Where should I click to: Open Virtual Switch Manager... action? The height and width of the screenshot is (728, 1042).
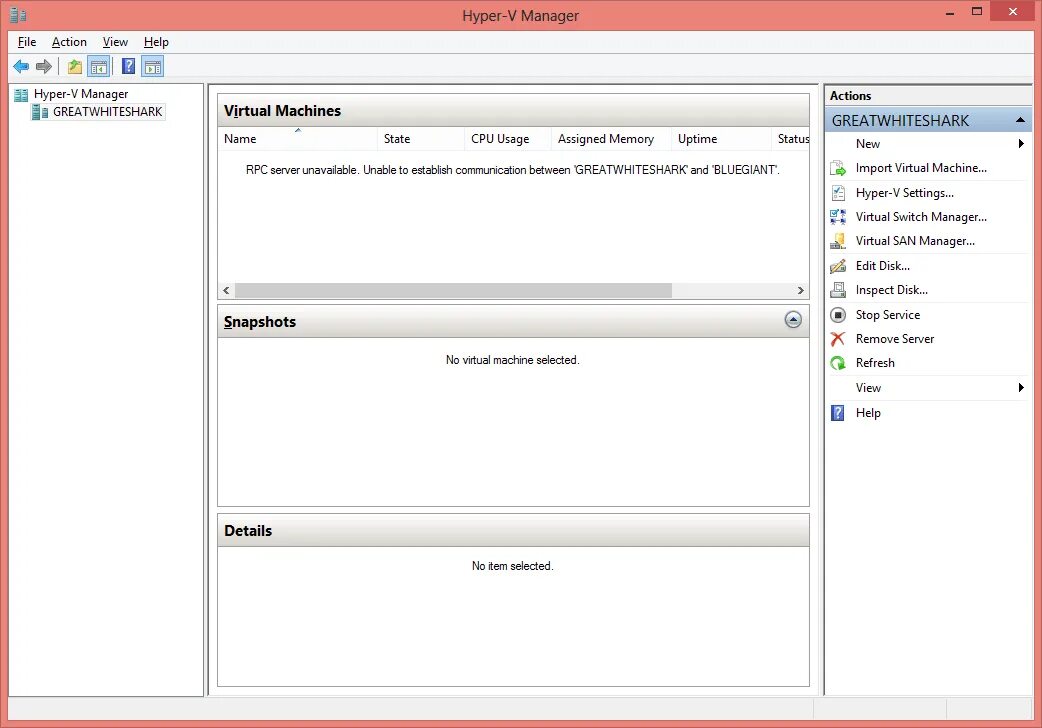921,217
